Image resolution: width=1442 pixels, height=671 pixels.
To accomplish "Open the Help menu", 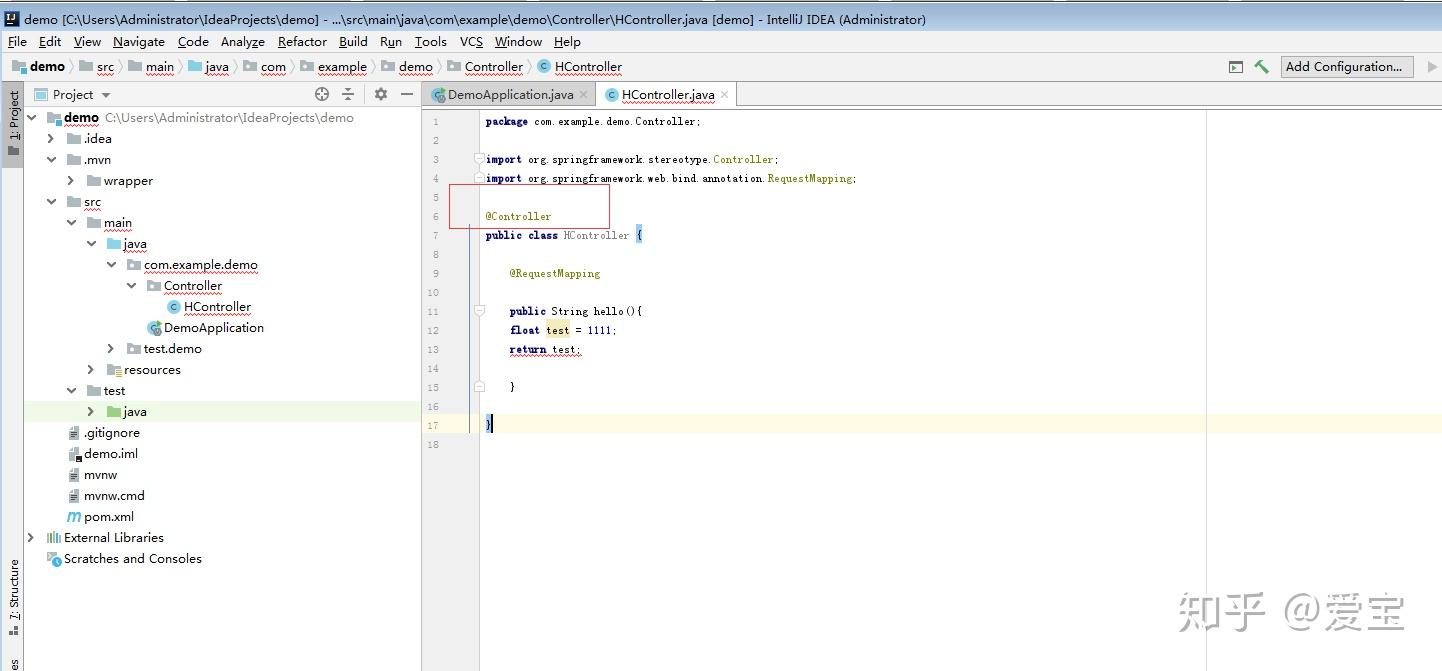I will [x=567, y=42].
